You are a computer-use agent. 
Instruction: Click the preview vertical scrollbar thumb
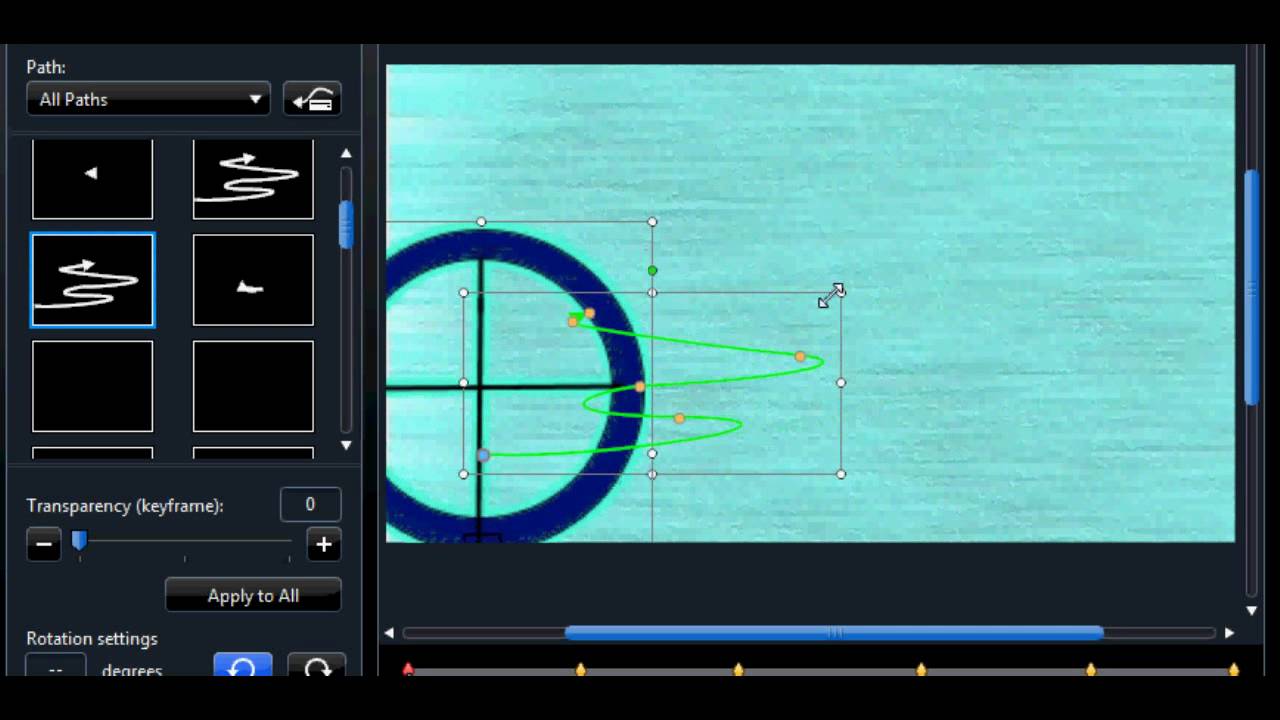pos(1251,288)
